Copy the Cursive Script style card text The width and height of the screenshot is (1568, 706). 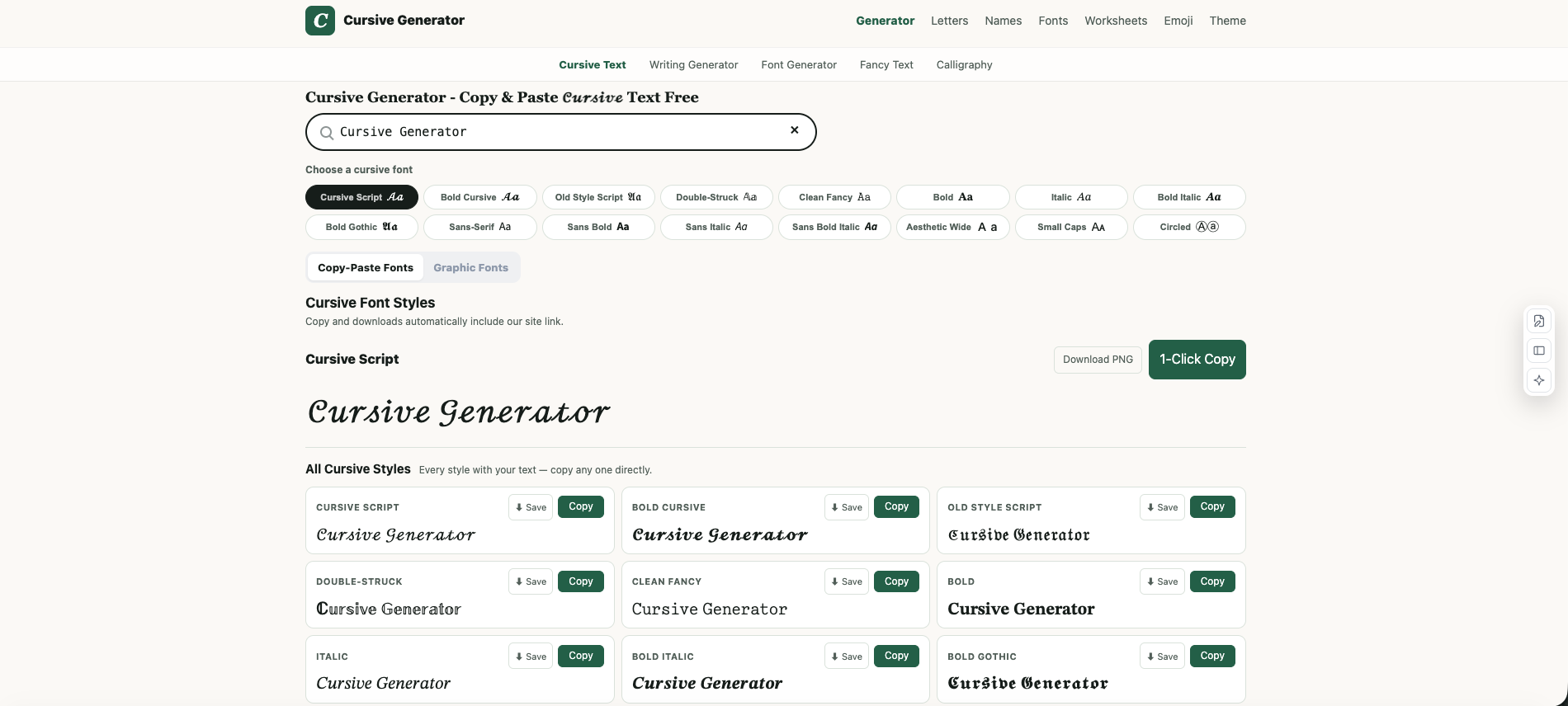[581, 506]
